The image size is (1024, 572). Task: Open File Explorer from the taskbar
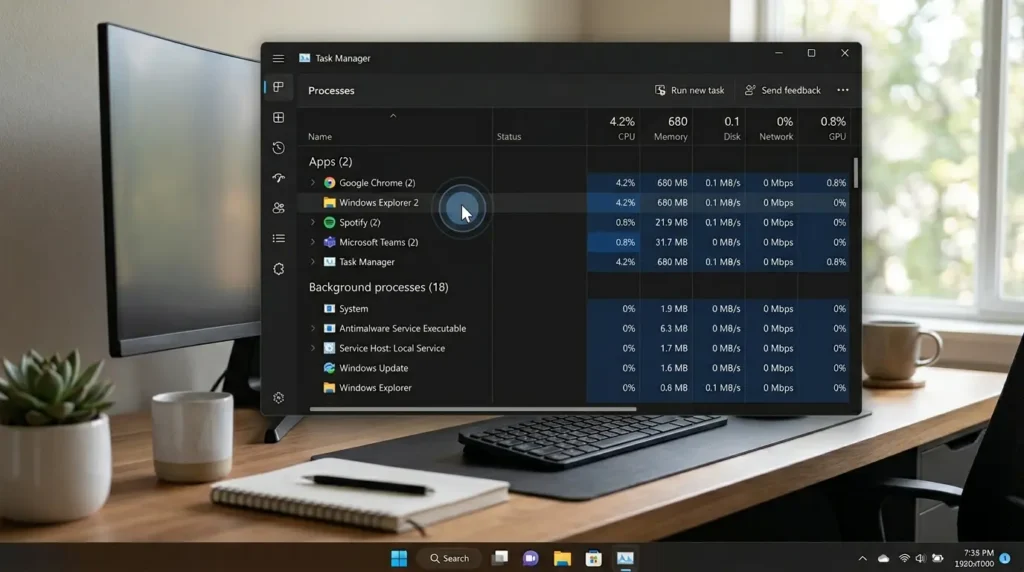point(562,558)
